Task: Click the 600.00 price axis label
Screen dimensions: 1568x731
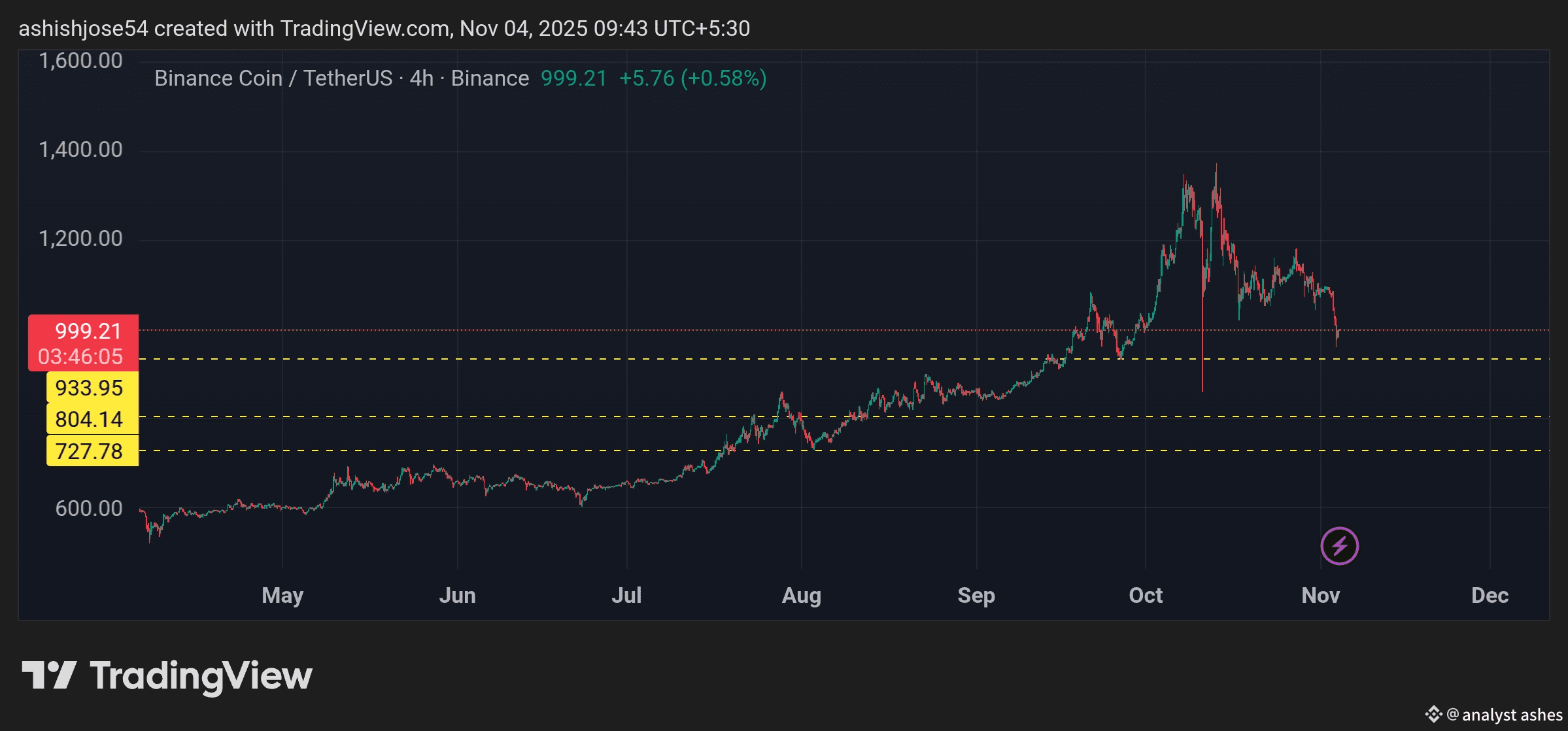Action: click(x=88, y=508)
